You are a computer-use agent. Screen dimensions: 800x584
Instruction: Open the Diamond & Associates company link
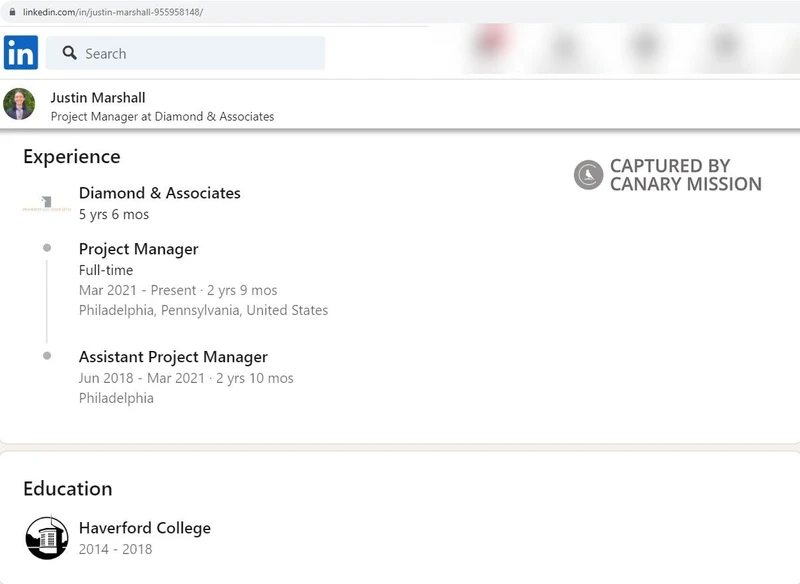(x=160, y=193)
